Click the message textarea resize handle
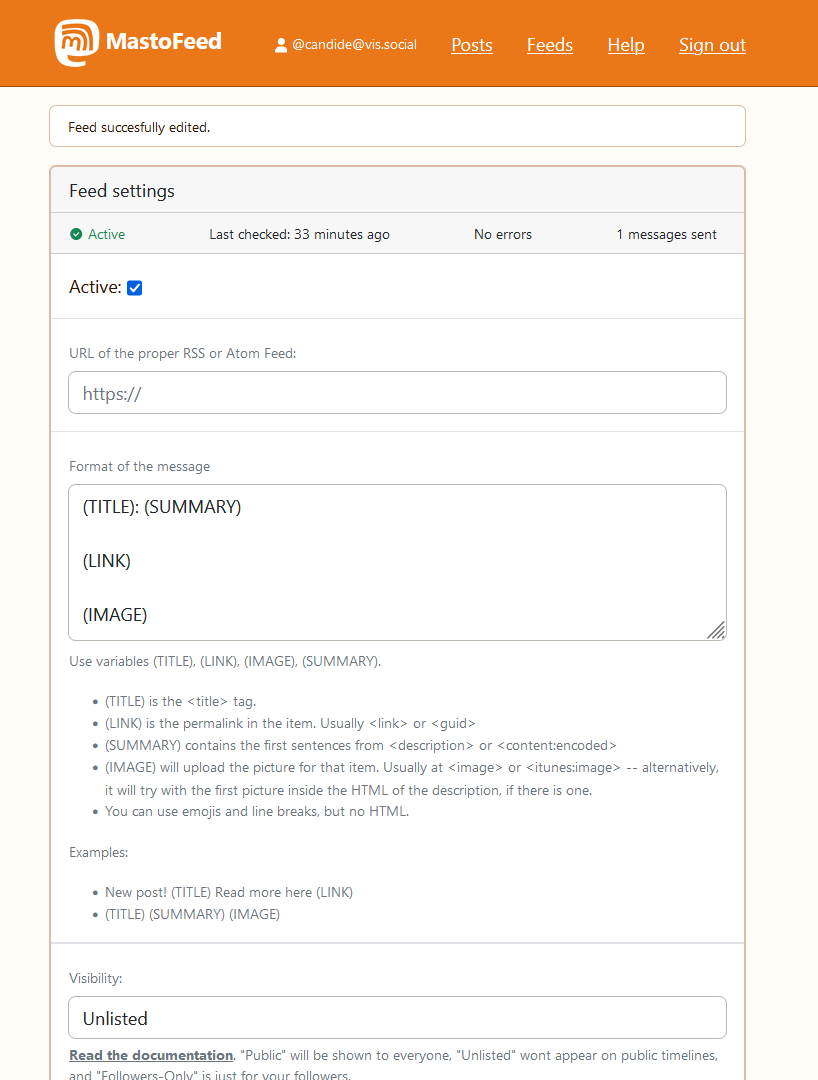The height and width of the screenshot is (1080, 818). (x=716, y=630)
